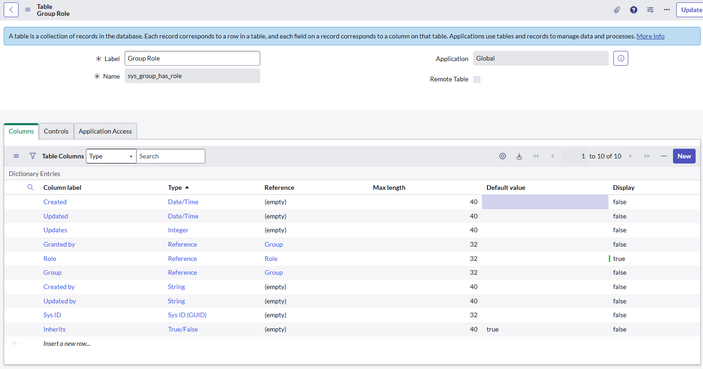This screenshot has height=369, width=703.
Task: Click the highlighted Default value cell for Created
Action: click(545, 202)
